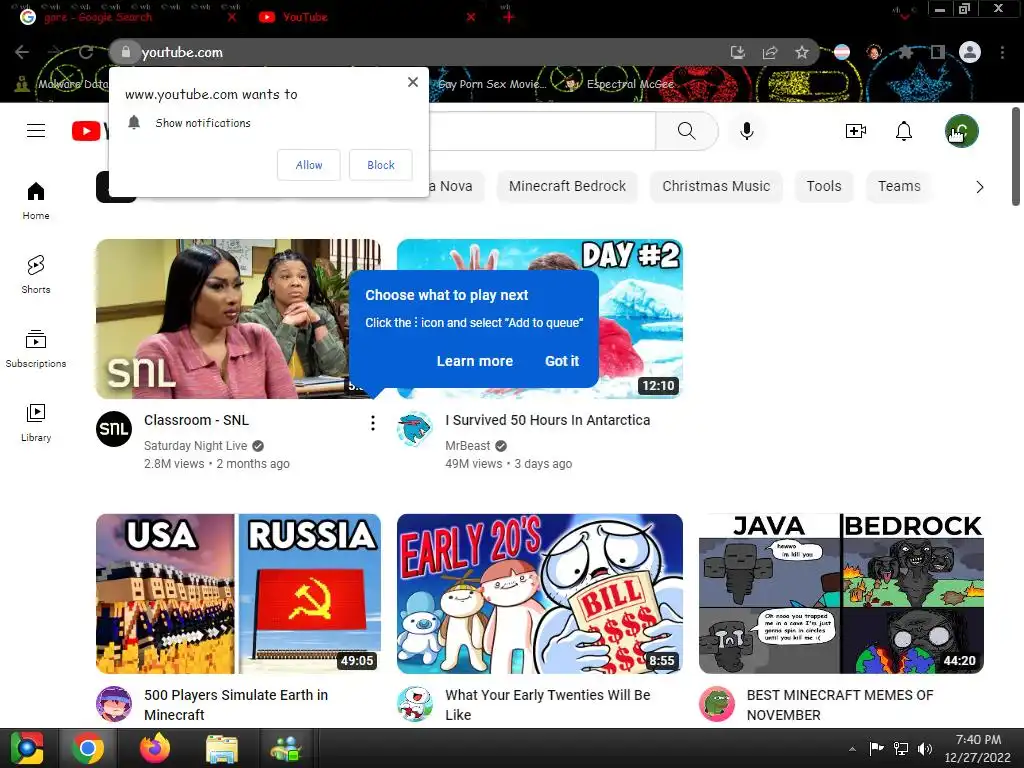The width and height of the screenshot is (1024, 768).
Task: Click the search magnifier button
Action: click(x=686, y=131)
